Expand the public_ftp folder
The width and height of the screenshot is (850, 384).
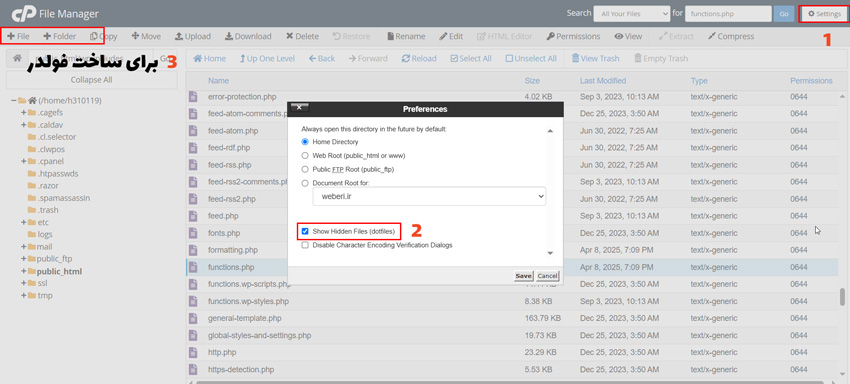24,259
